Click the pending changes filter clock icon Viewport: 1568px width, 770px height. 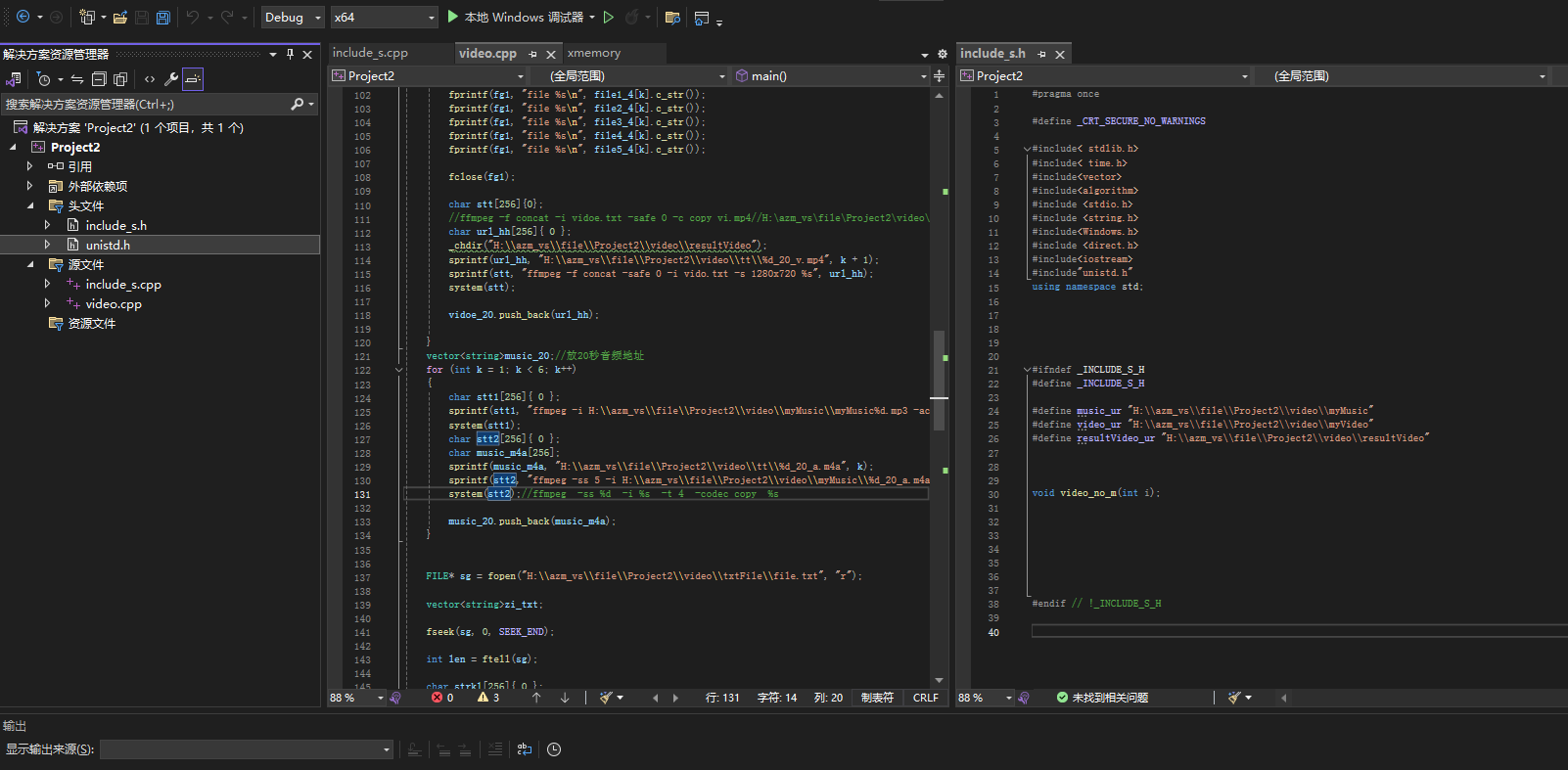[x=44, y=79]
